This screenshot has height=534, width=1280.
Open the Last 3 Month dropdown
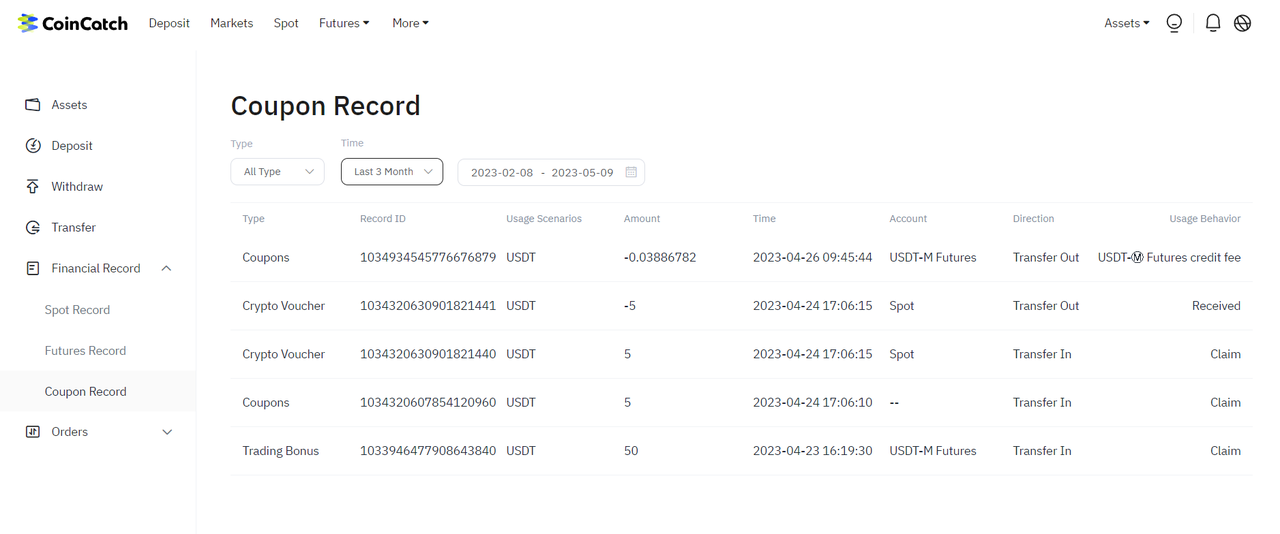tap(392, 172)
